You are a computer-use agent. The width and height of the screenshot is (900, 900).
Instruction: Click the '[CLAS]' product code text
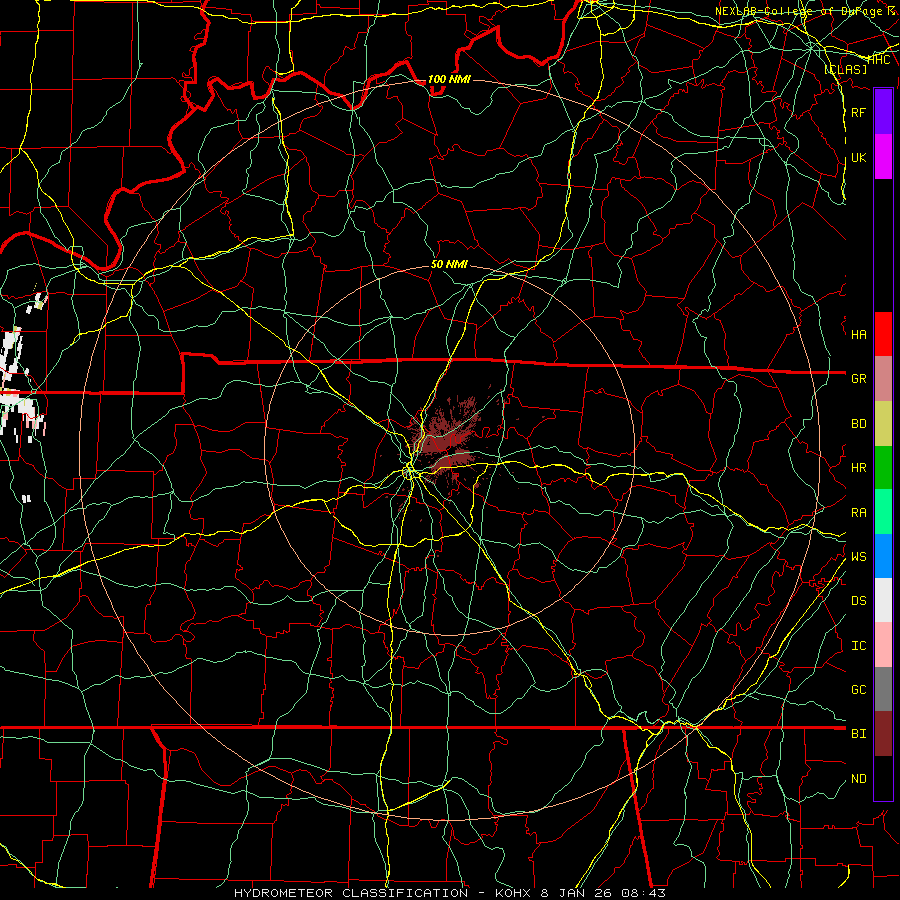click(x=845, y=70)
